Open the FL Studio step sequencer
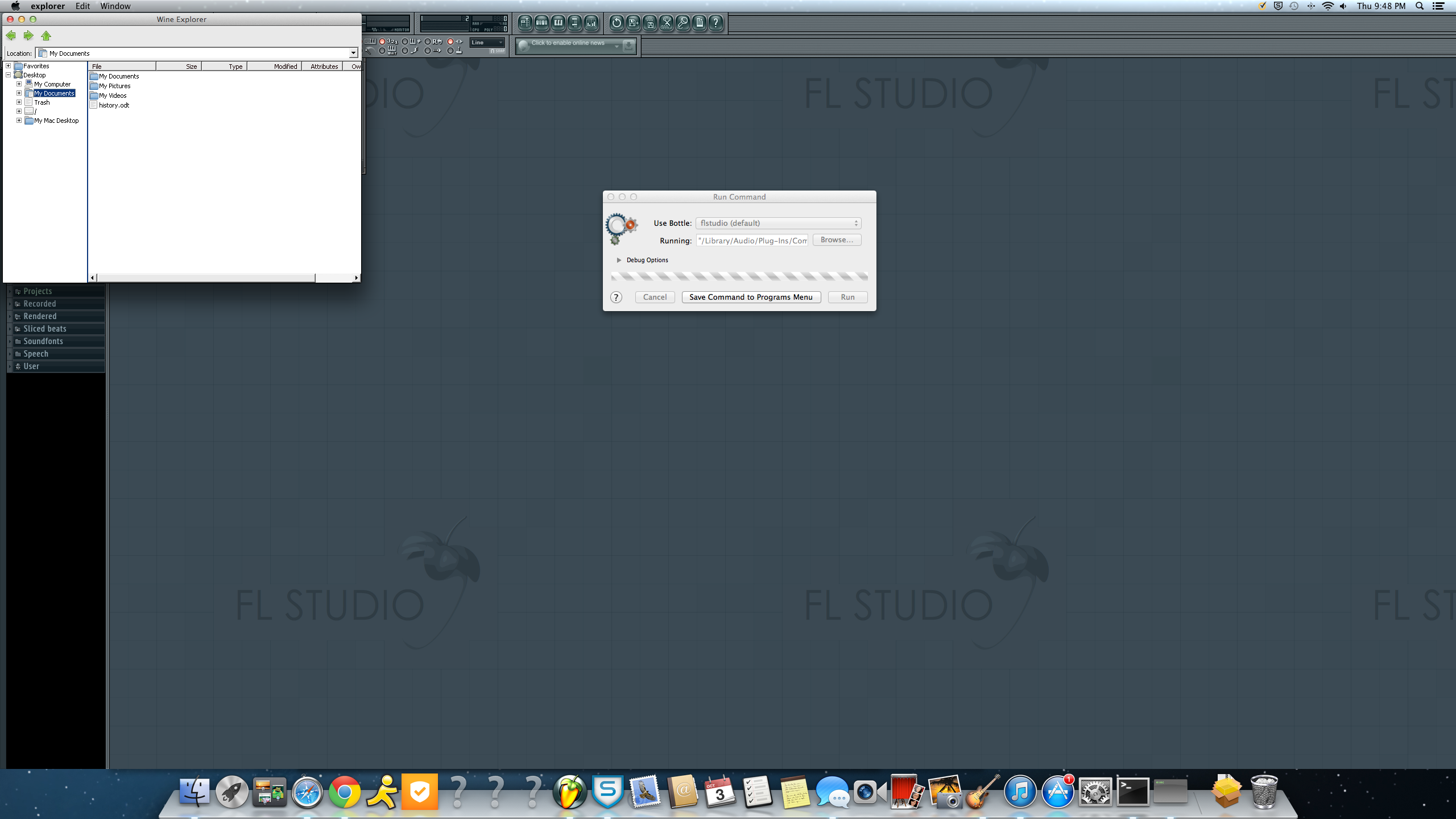This screenshot has width=1456, height=819. click(x=541, y=23)
